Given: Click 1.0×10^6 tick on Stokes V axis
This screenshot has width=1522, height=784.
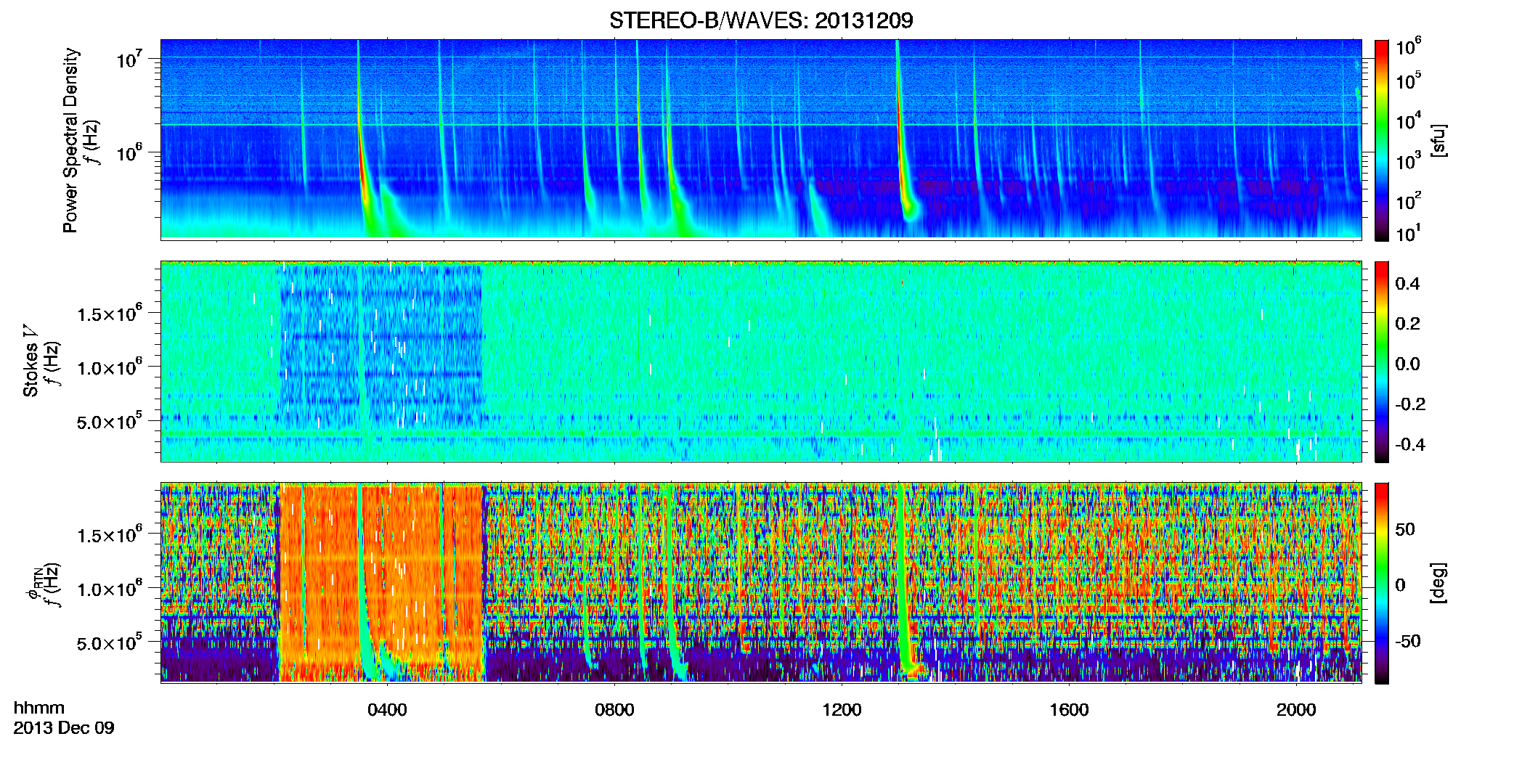Looking at the screenshot, I should (110, 367).
